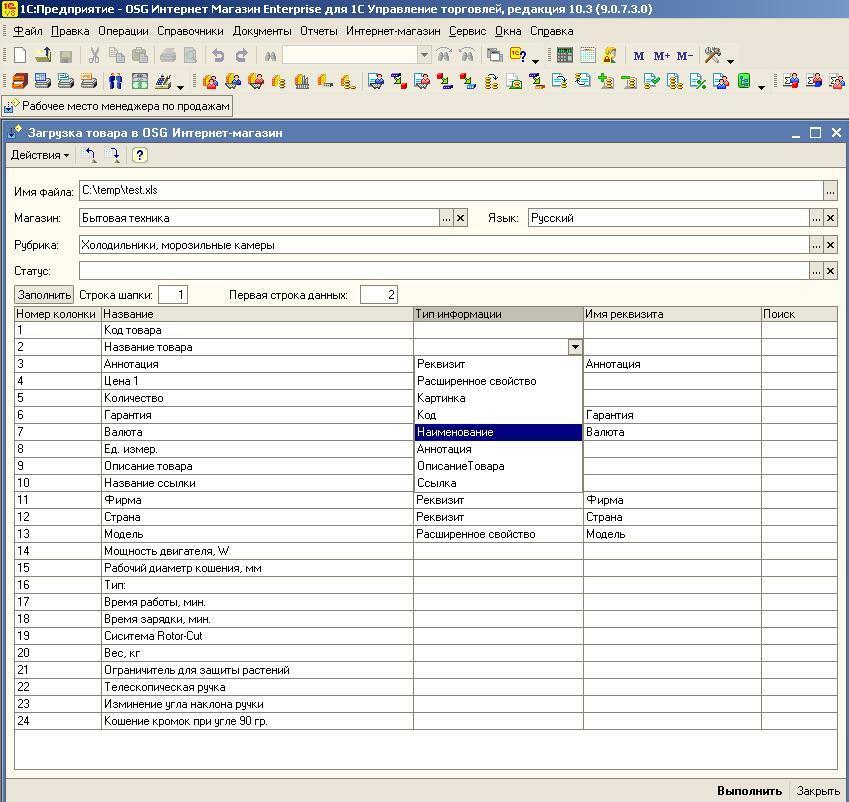
Task: Click the Строка шапки number field
Action: click(171, 295)
